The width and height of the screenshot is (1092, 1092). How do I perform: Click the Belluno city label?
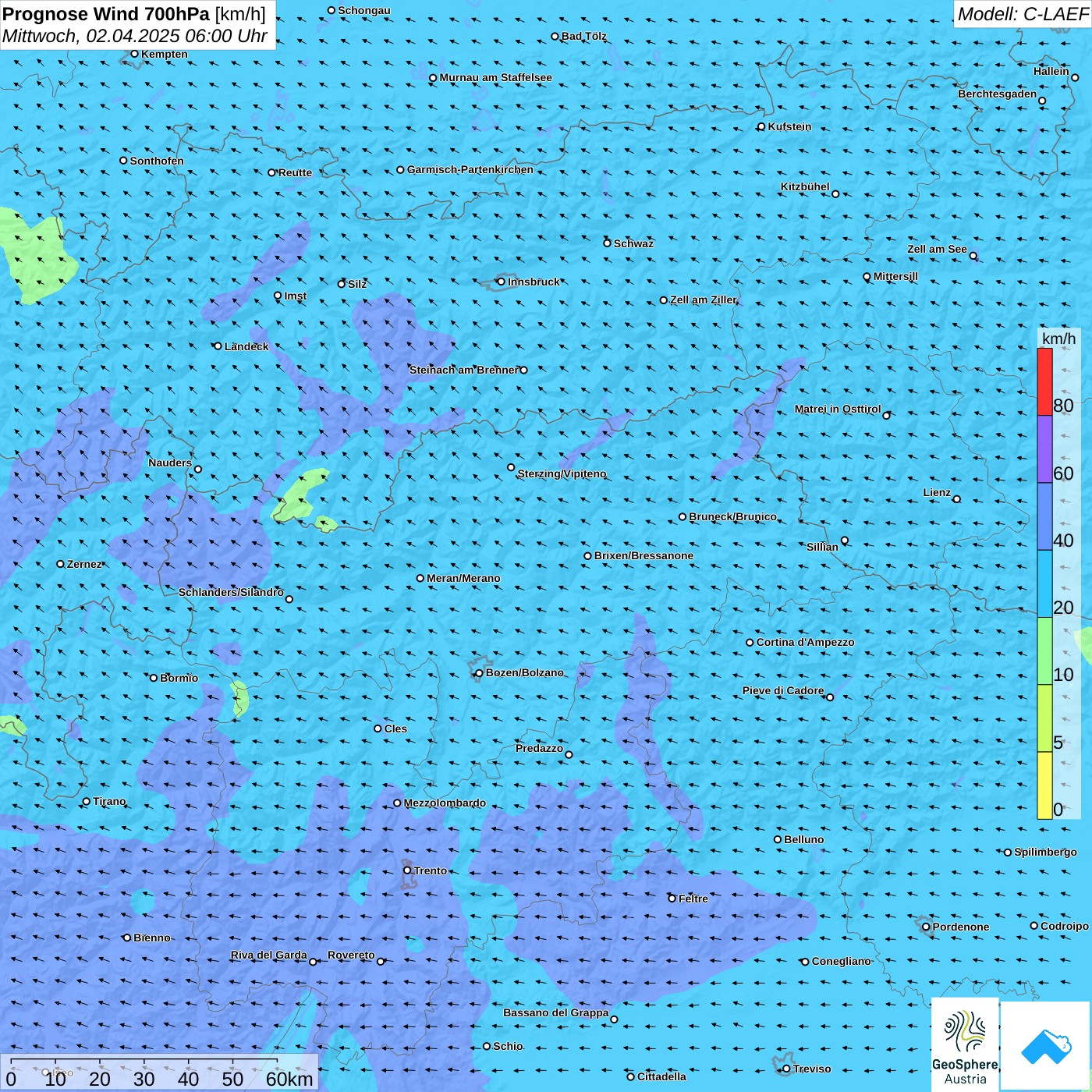click(x=803, y=839)
